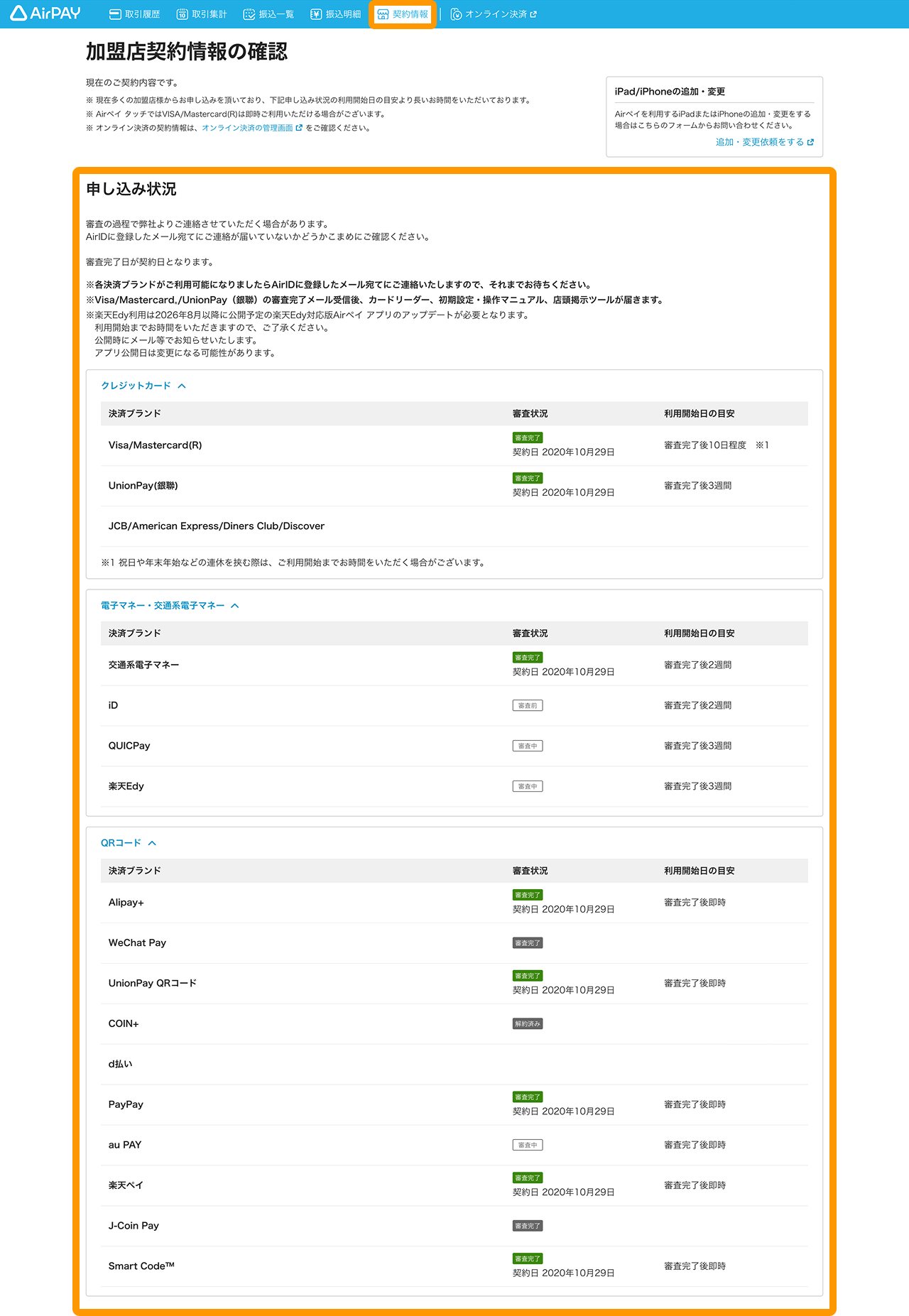Click external icon next to 追加・変更依頼をする
This screenshot has height=1316, width=909.
(810, 142)
